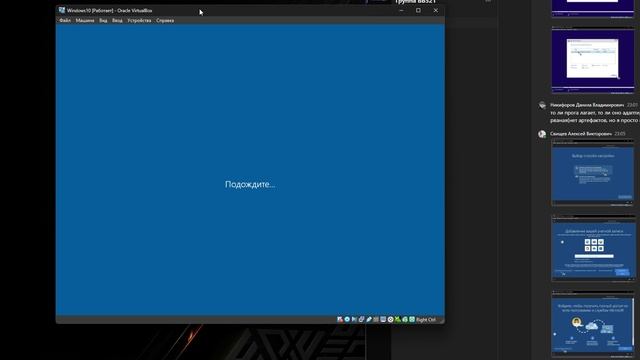Open the chat thumbnail with account keypad icons

(593, 248)
